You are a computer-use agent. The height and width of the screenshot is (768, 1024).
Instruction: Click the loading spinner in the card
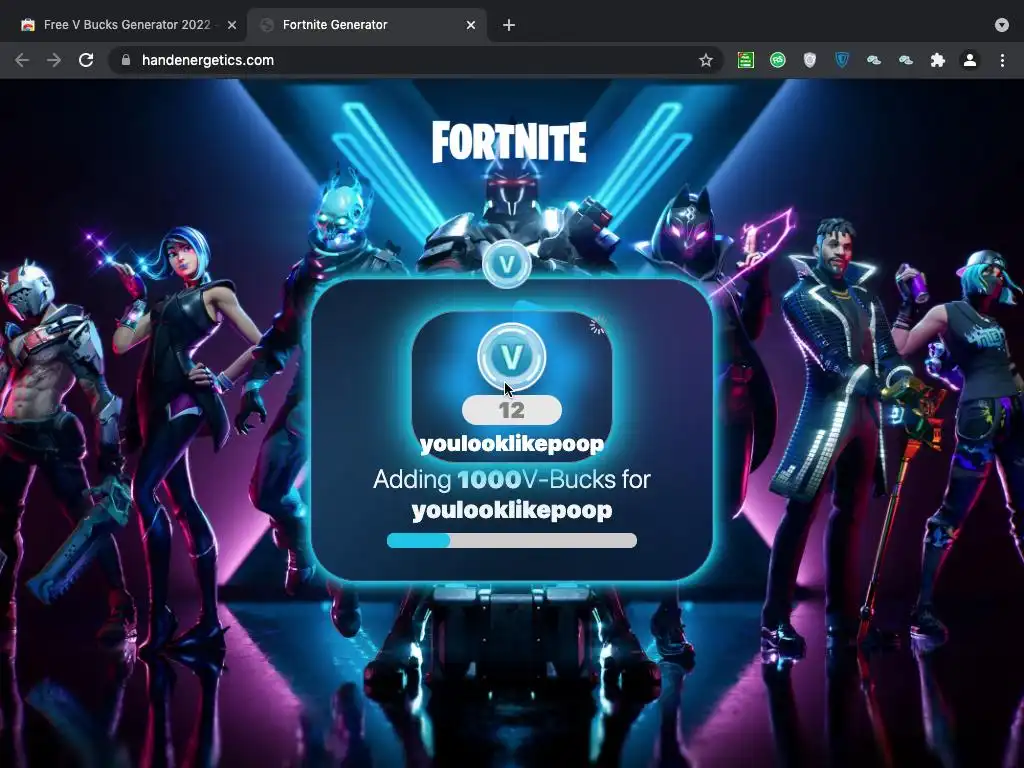click(597, 325)
